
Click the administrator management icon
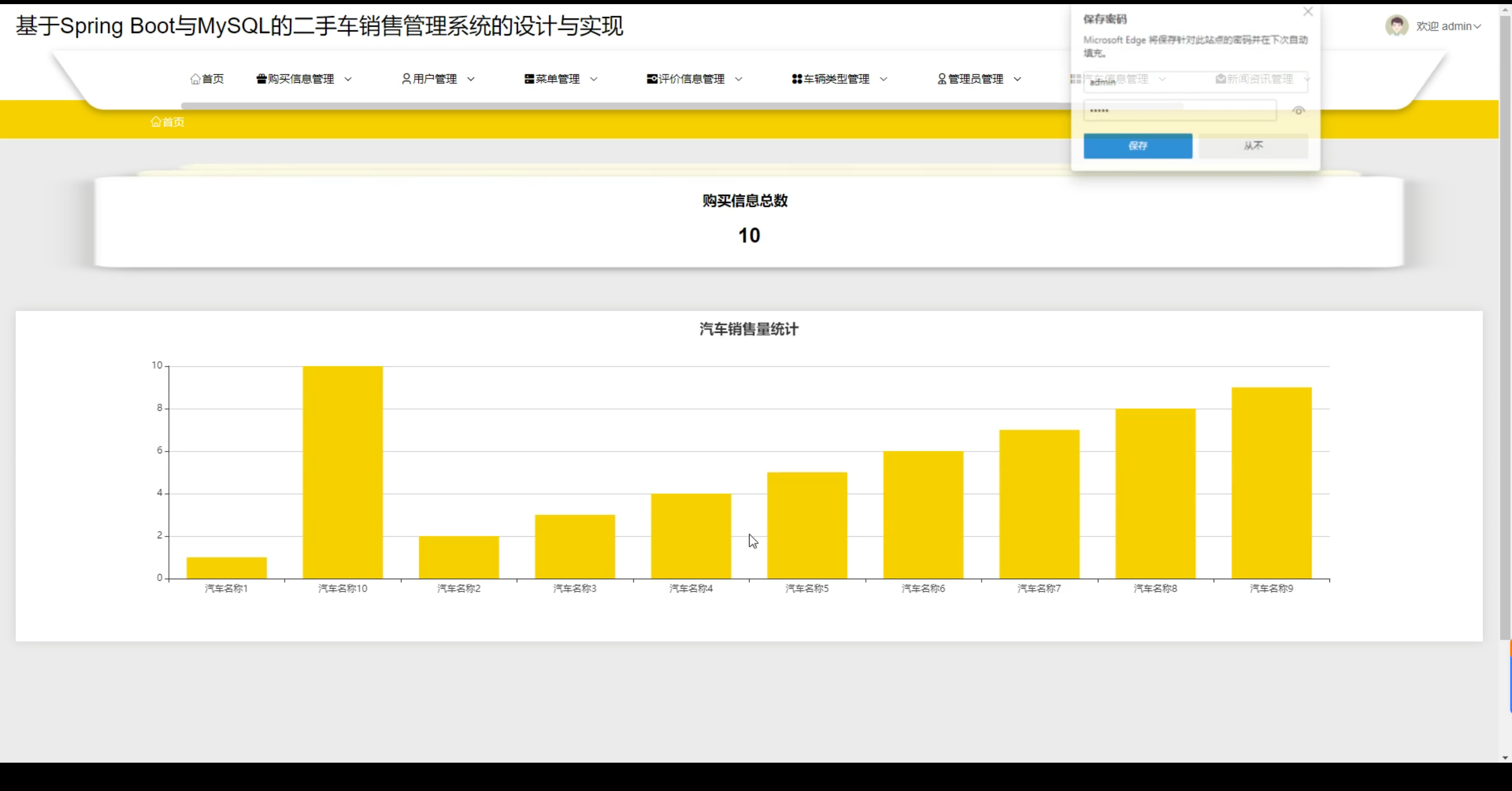[942, 79]
